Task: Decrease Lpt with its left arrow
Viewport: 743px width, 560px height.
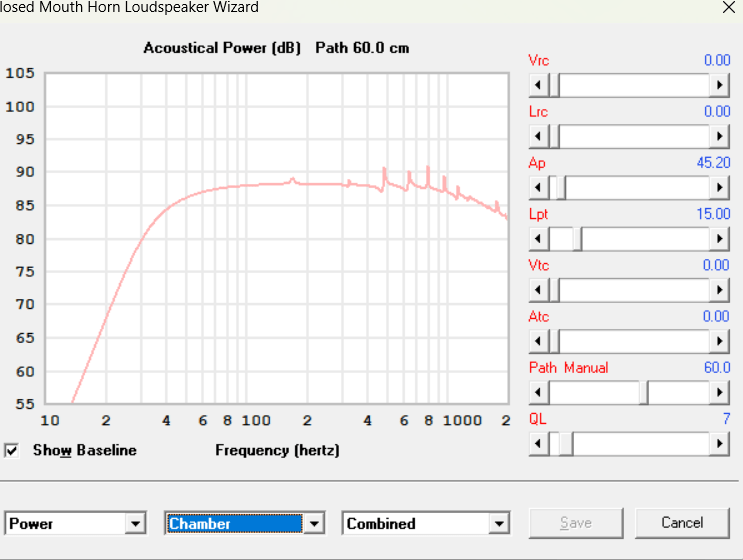Action: pos(538,239)
